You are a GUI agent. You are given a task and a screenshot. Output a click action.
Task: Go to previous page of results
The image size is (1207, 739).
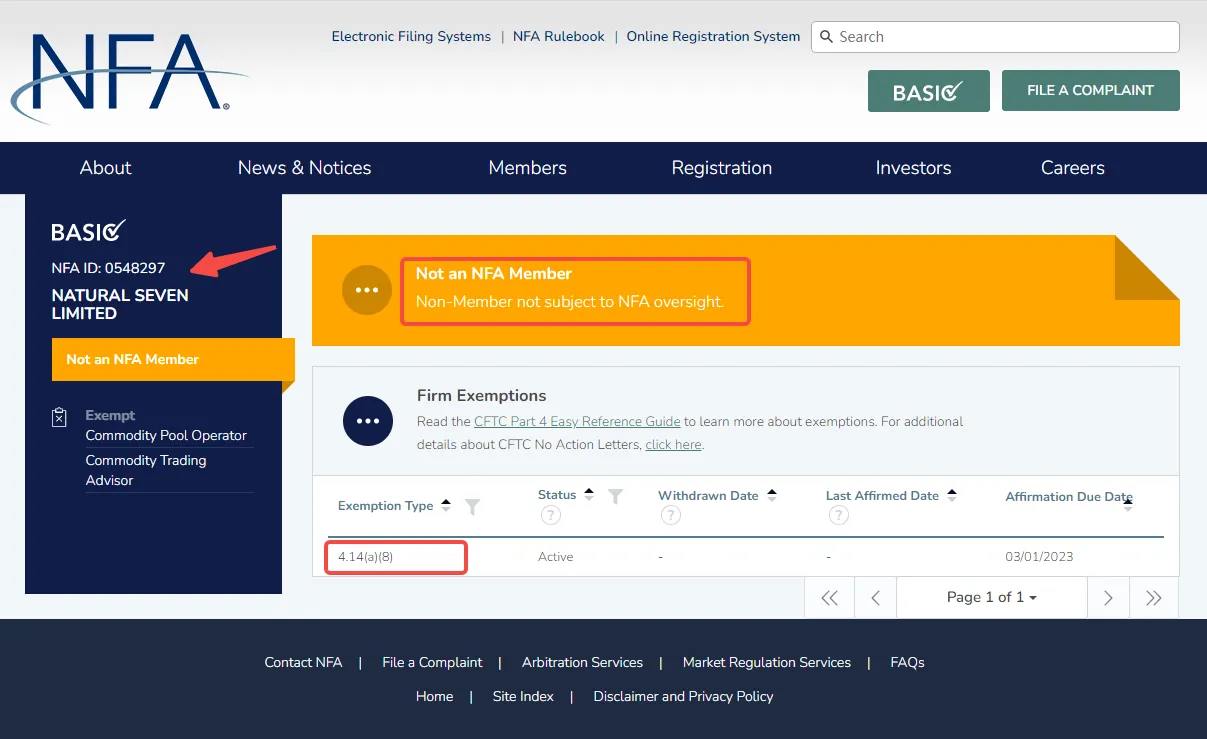pos(875,598)
